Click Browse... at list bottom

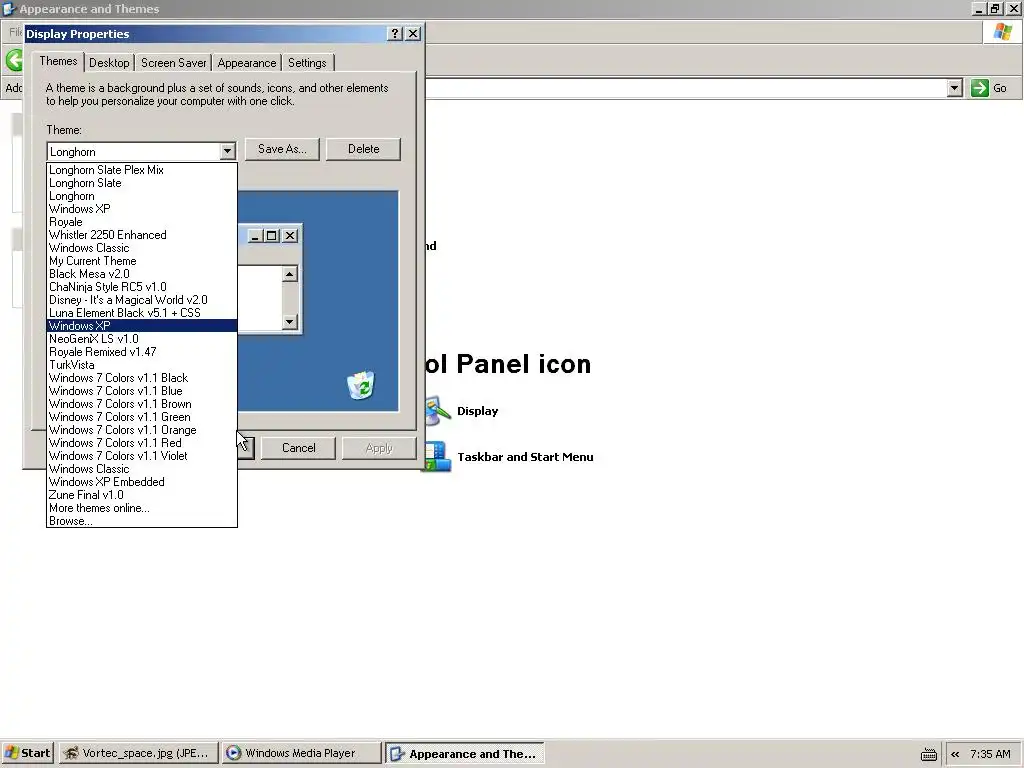142,521
